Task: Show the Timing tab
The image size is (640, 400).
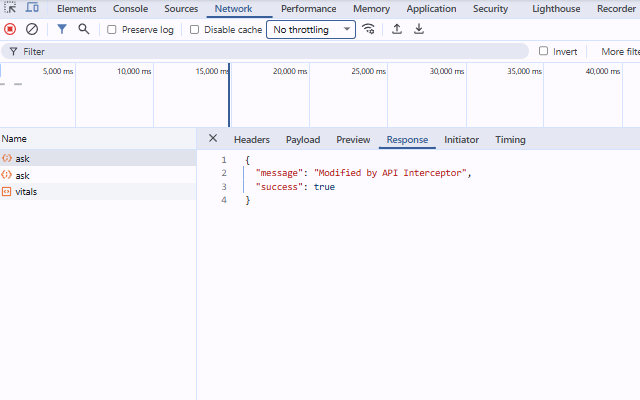Action: (510, 140)
